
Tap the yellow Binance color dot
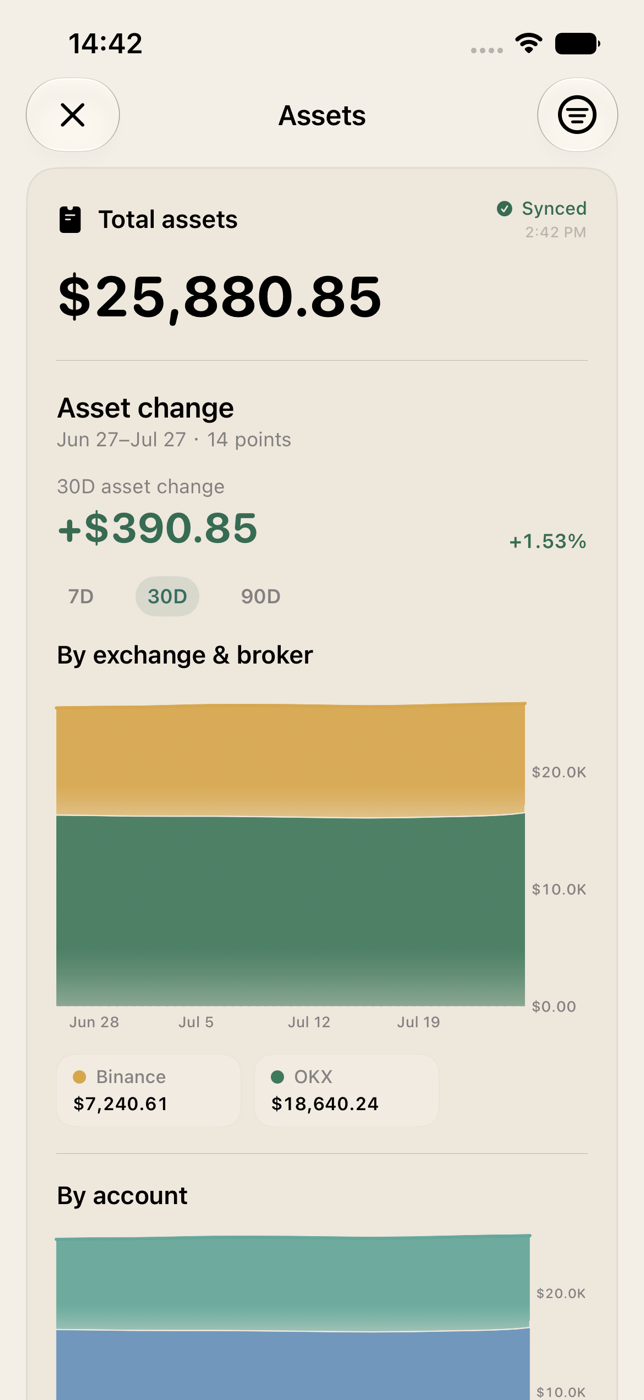pyautogui.click(x=80, y=1077)
